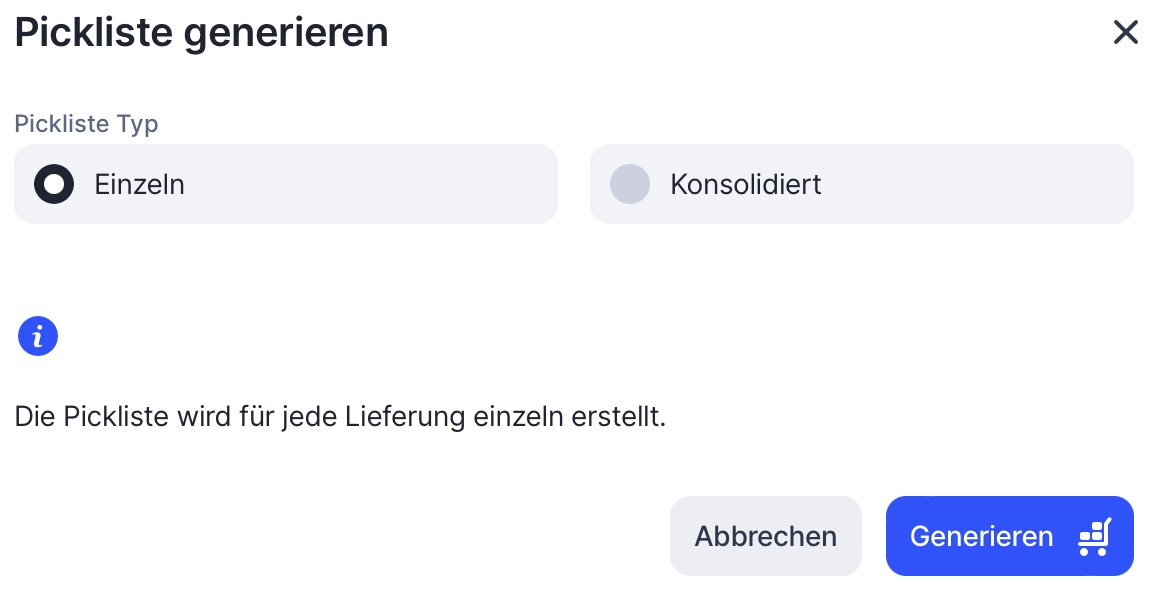The width and height of the screenshot is (1154, 590).
Task: Choose the Einzeln option card
Action: [285, 184]
